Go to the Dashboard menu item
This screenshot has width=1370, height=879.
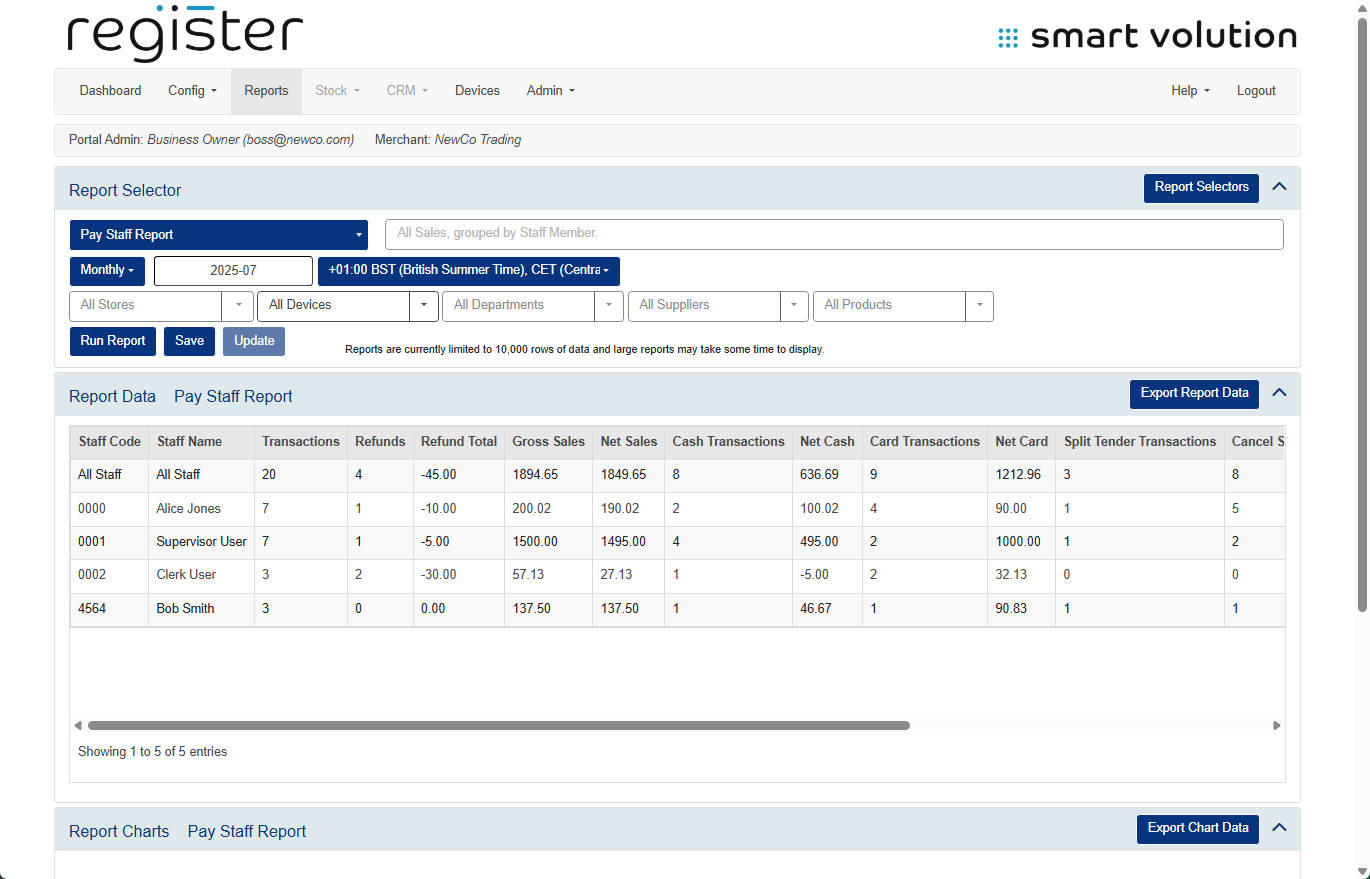click(x=111, y=91)
